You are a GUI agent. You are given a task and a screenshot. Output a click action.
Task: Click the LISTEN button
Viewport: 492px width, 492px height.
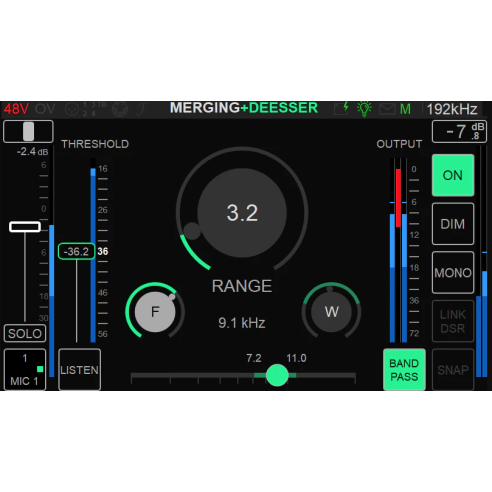(x=79, y=370)
